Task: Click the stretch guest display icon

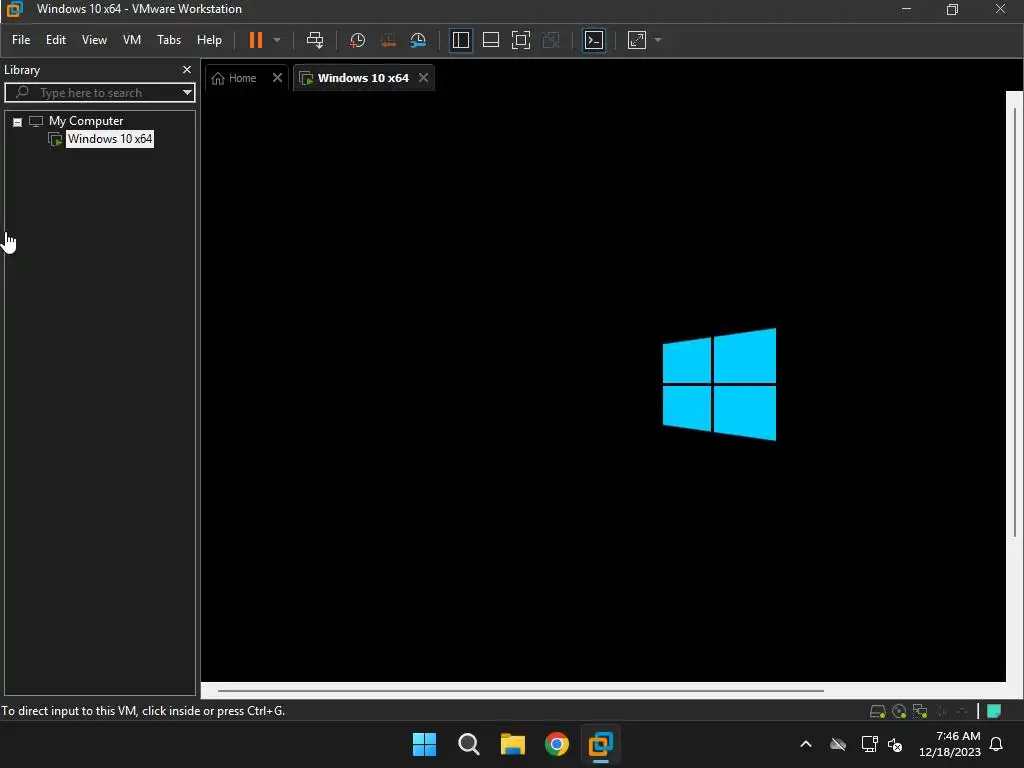Action: click(637, 40)
